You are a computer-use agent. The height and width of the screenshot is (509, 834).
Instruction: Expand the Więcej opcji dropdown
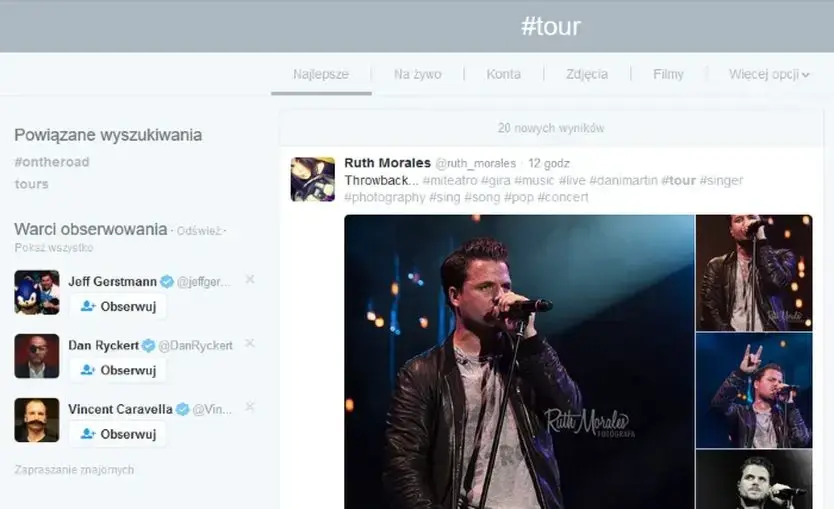click(768, 74)
